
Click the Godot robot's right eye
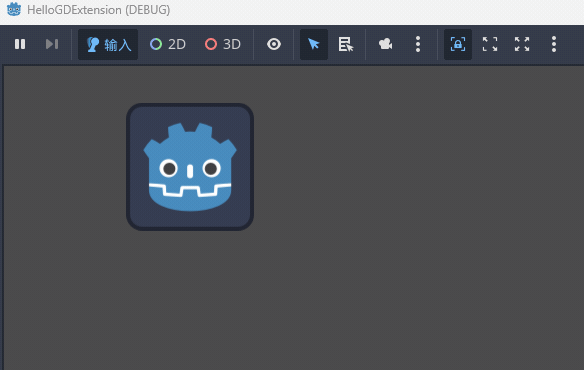[211, 169]
